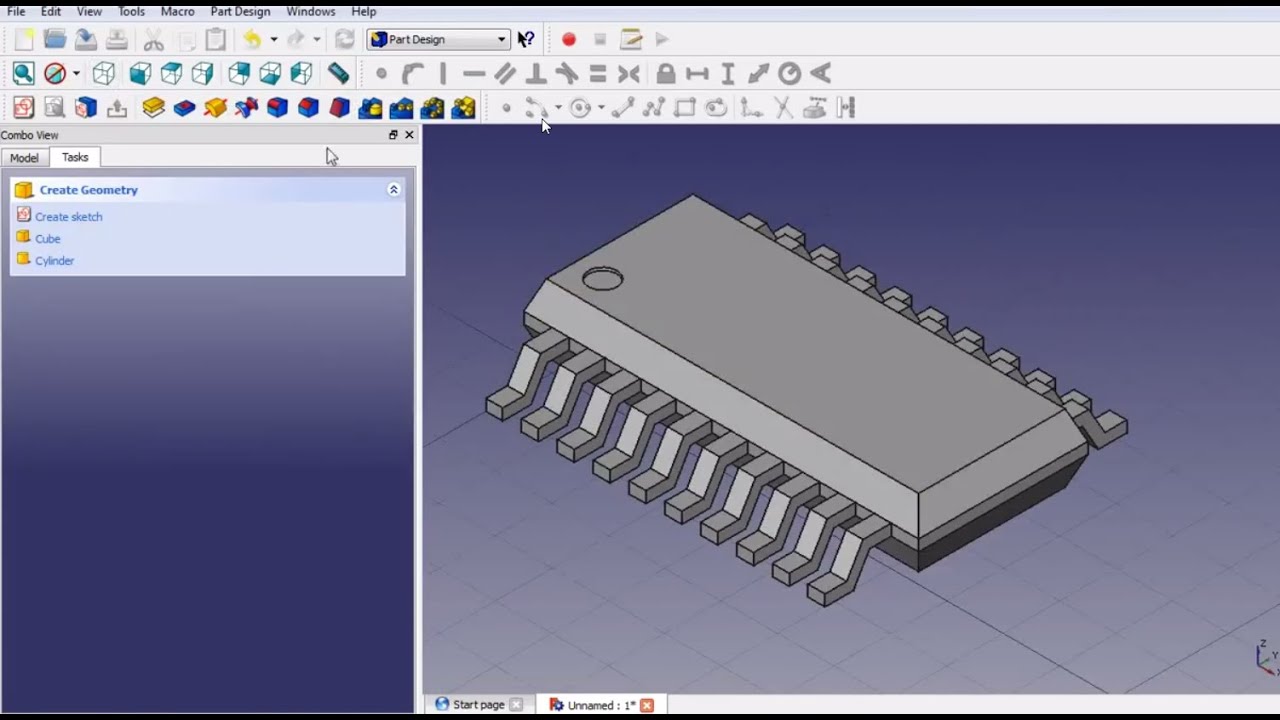This screenshot has height=720, width=1280.
Task: Switch to axonometric view
Action: pos(104,73)
